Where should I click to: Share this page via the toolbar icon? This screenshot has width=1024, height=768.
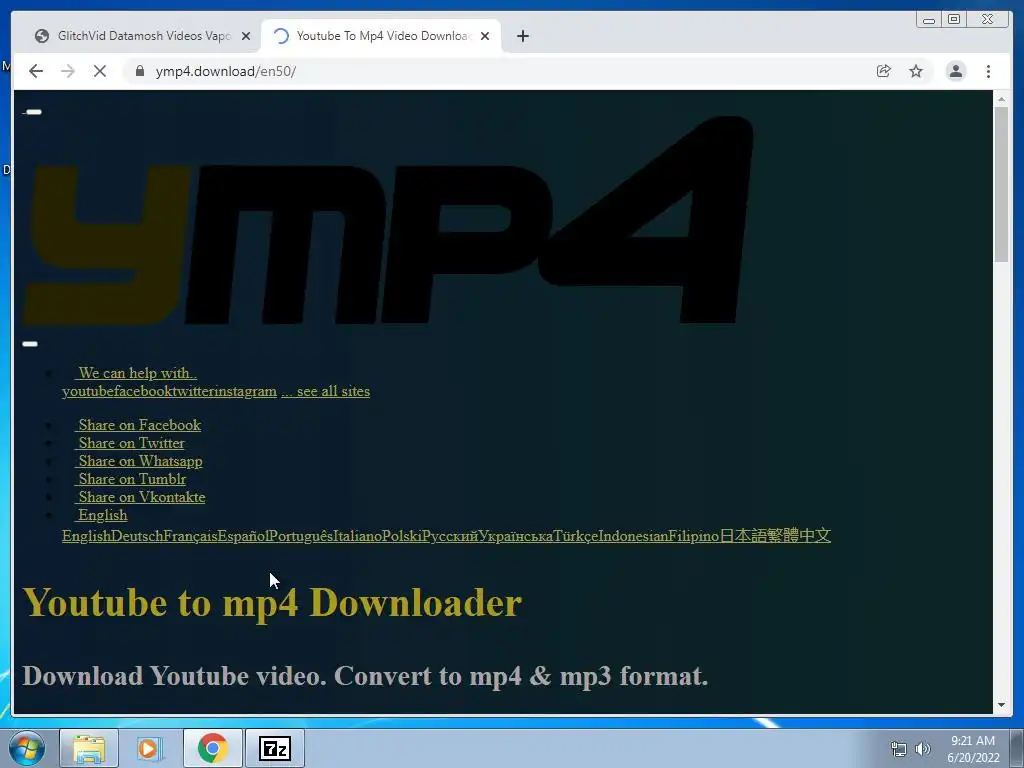pyautogui.click(x=884, y=71)
